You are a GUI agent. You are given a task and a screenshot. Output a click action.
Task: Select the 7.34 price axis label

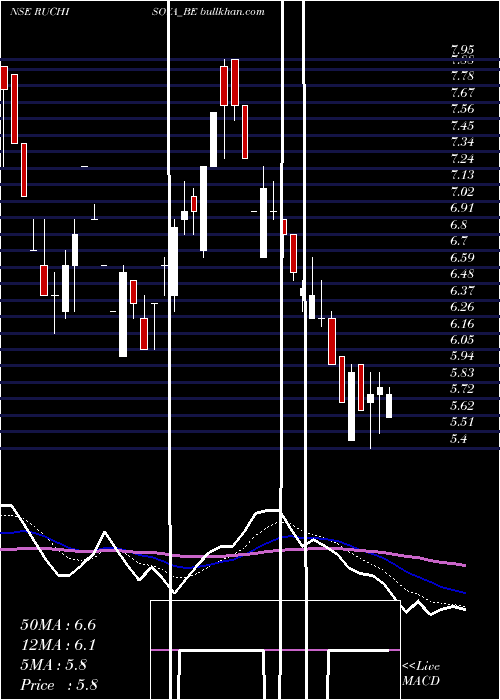pos(462,142)
